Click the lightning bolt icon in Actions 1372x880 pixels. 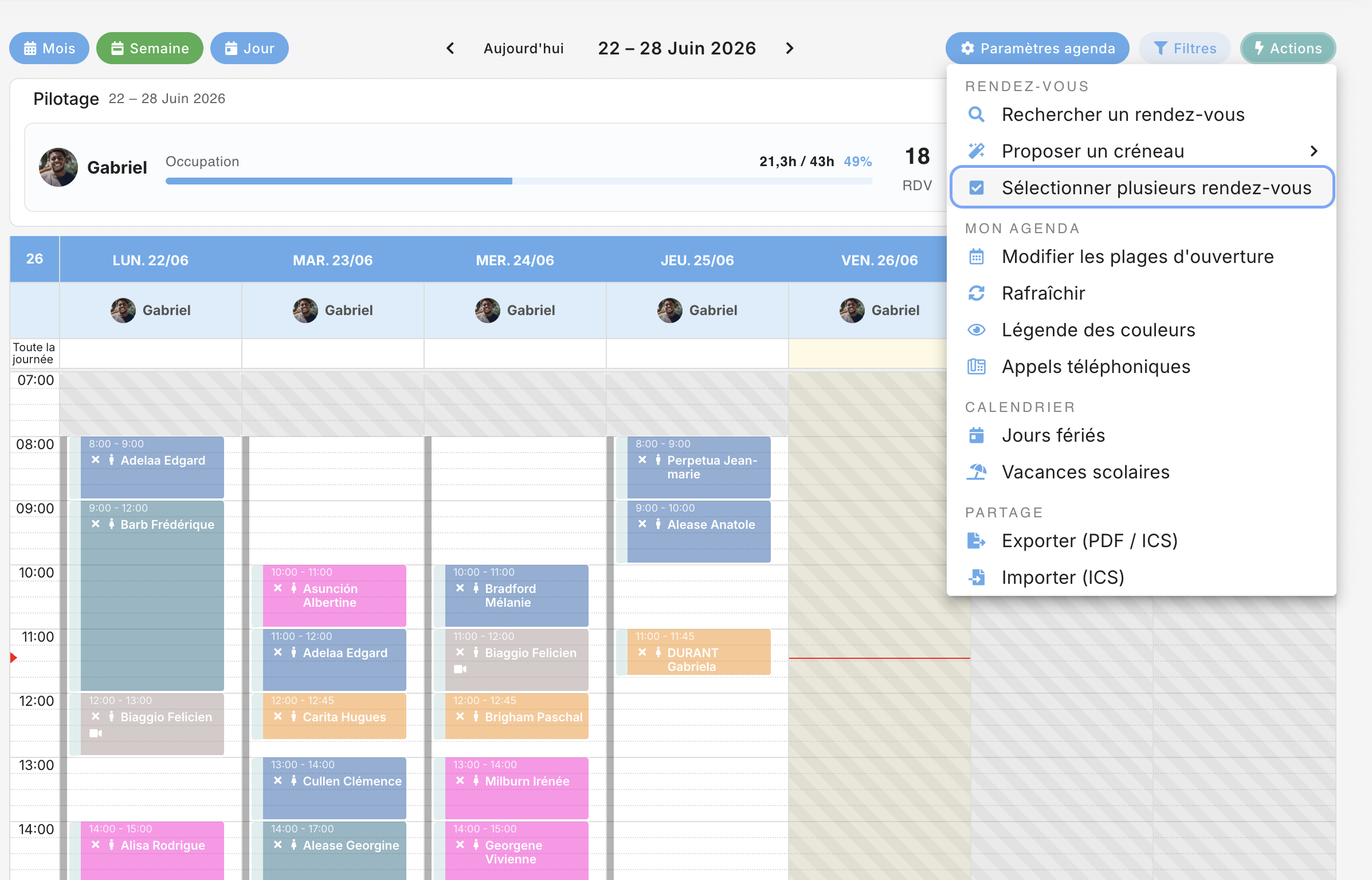(1259, 48)
